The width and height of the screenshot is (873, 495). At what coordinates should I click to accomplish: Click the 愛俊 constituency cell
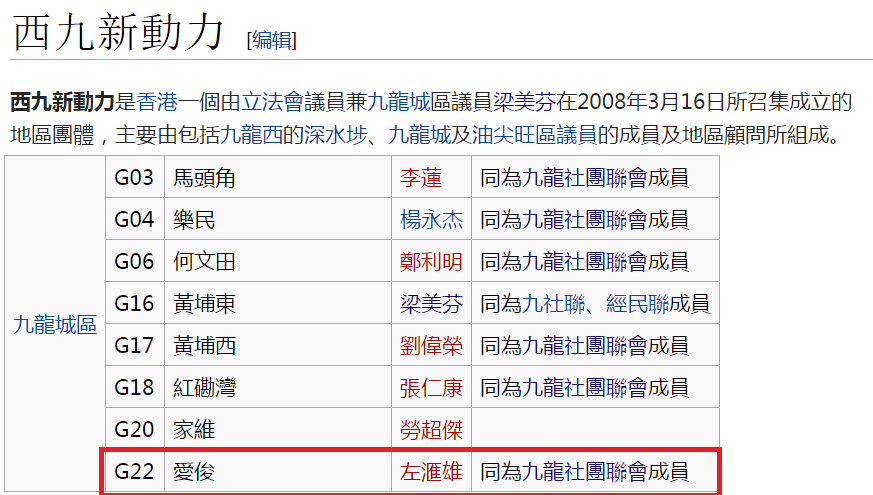pos(278,471)
